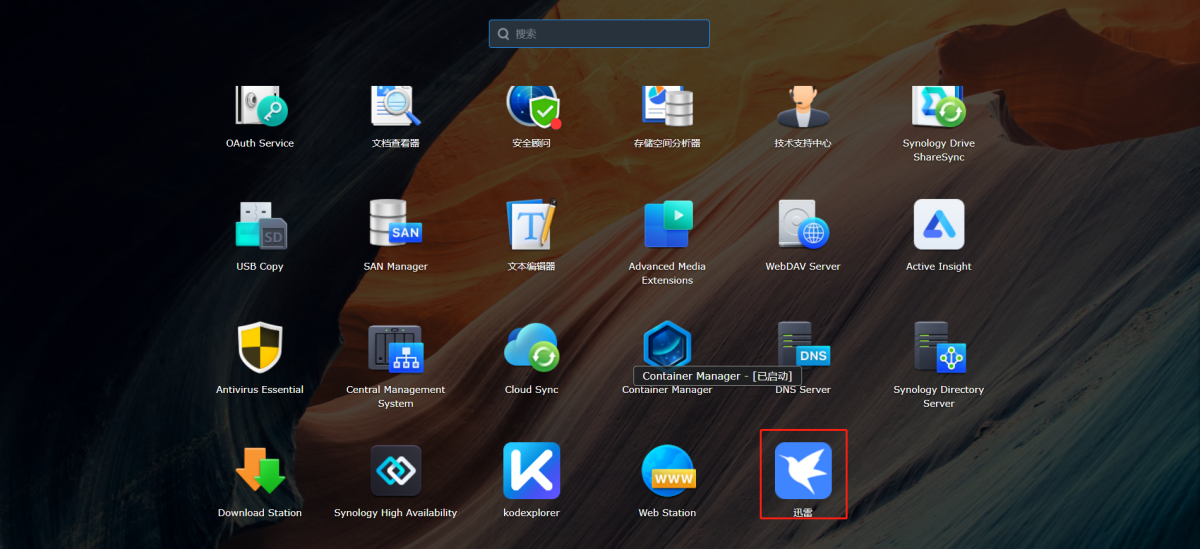Image resolution: width=1200 pixels, height=549 pixels.
Task: Launch Download Station
Action: (x=260, y=470)
